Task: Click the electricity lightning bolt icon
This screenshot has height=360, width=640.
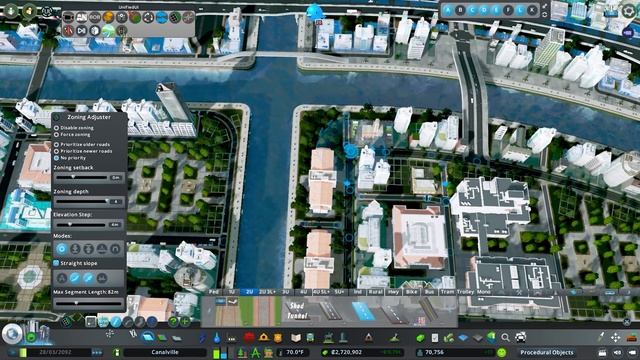Action: coord(203,338)
